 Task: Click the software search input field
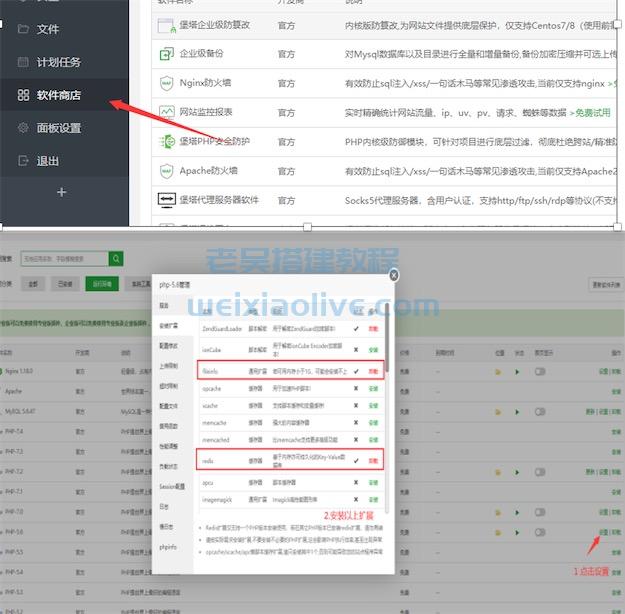pyautogui.click(x=65, y=259)
